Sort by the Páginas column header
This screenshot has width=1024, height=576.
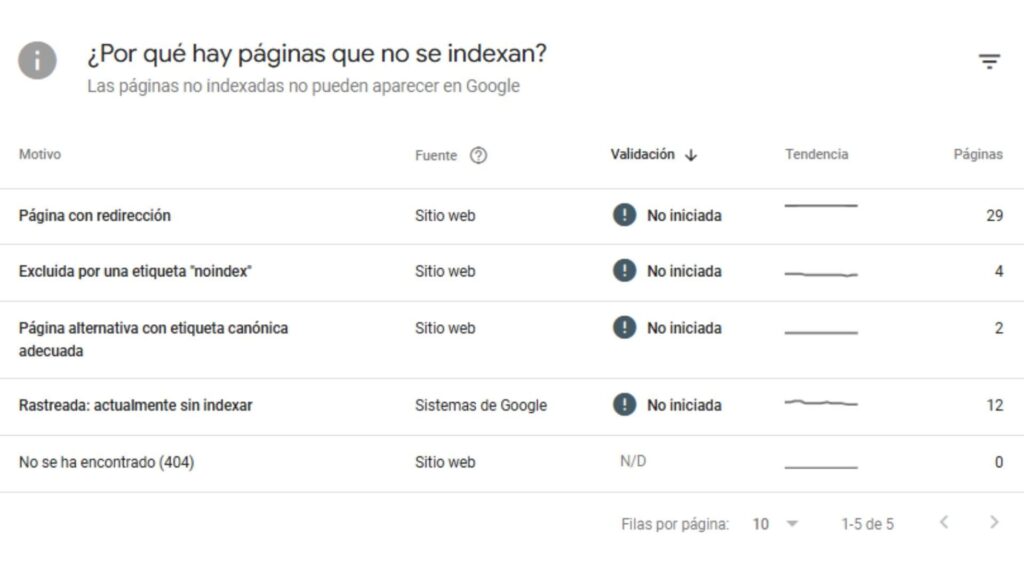pyautogui.click(x=977, y=154)
